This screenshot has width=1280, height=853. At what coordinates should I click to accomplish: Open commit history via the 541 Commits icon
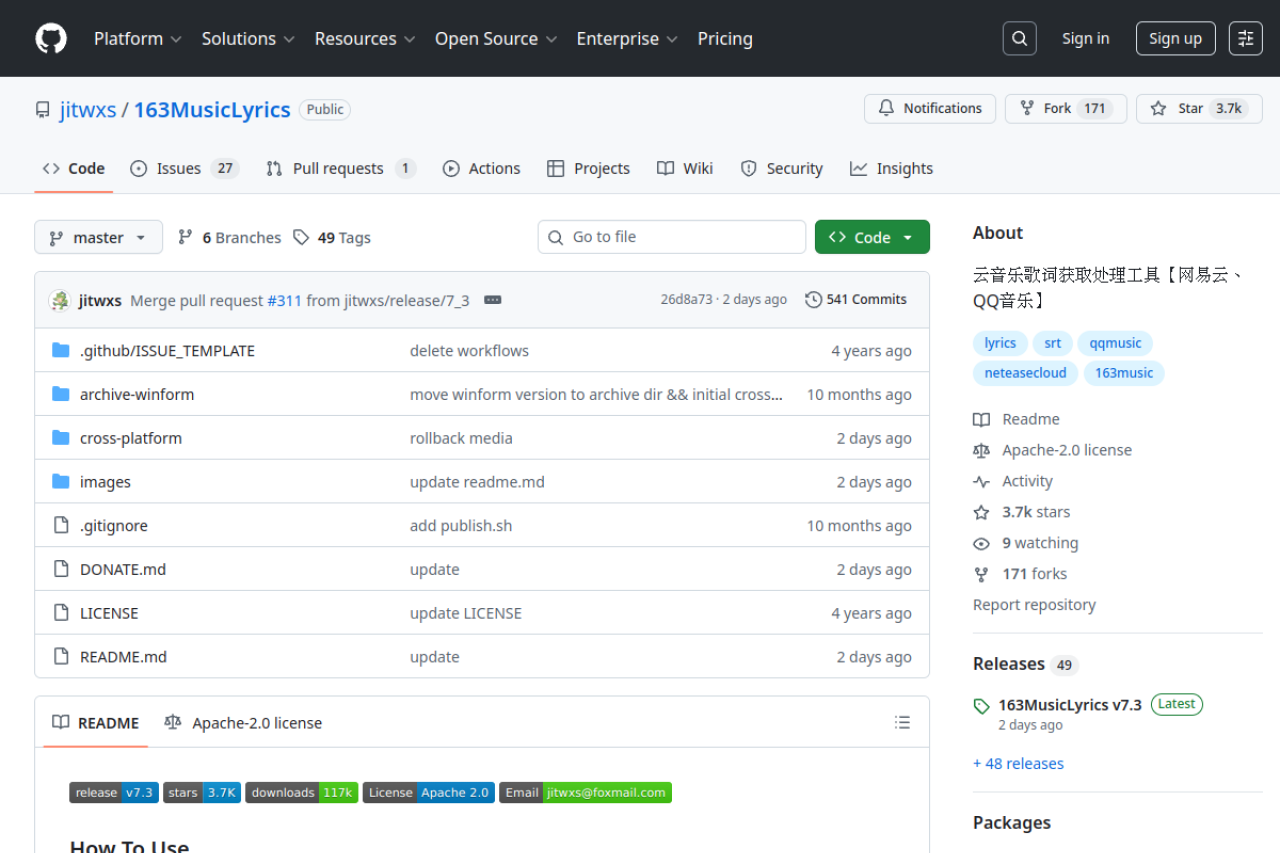pos(813,299)
